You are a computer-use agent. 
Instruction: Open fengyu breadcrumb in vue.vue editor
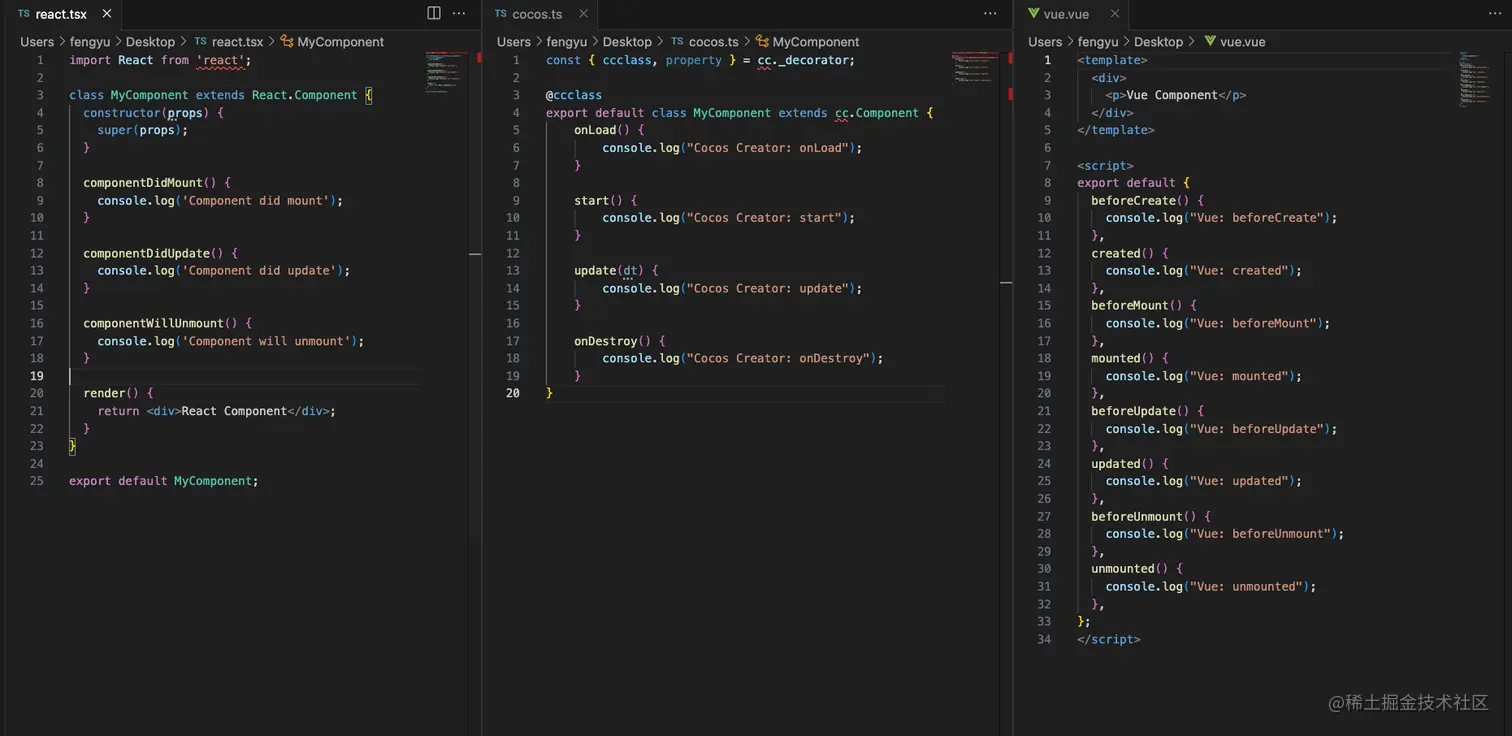[x=1098, y=42]
